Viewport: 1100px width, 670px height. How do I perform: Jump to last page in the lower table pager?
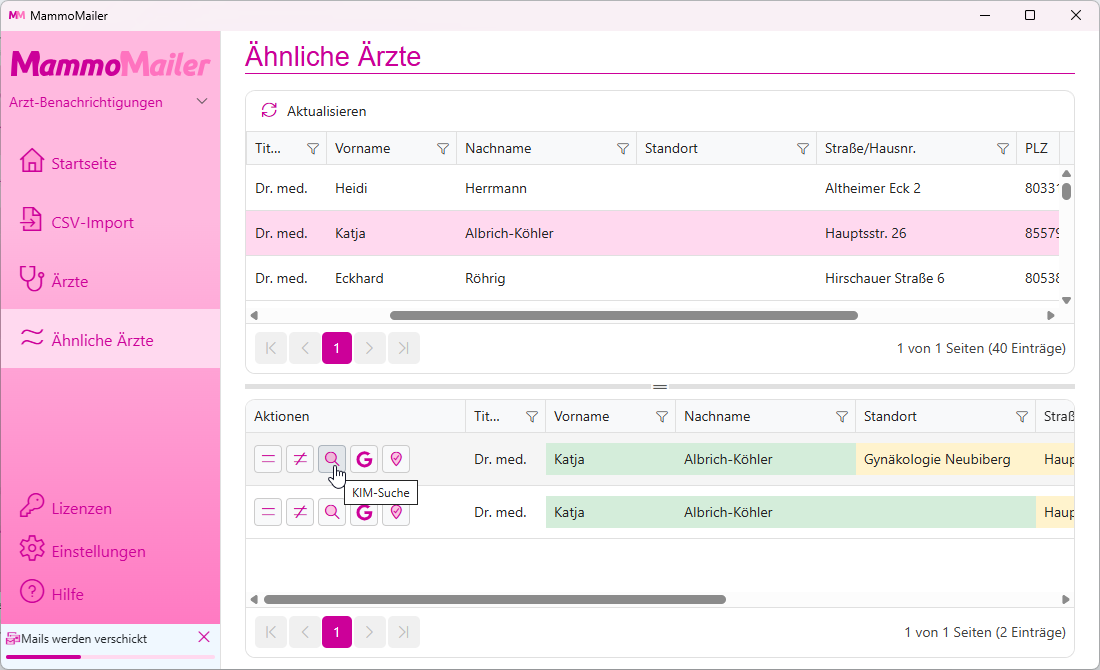[403, 632]
